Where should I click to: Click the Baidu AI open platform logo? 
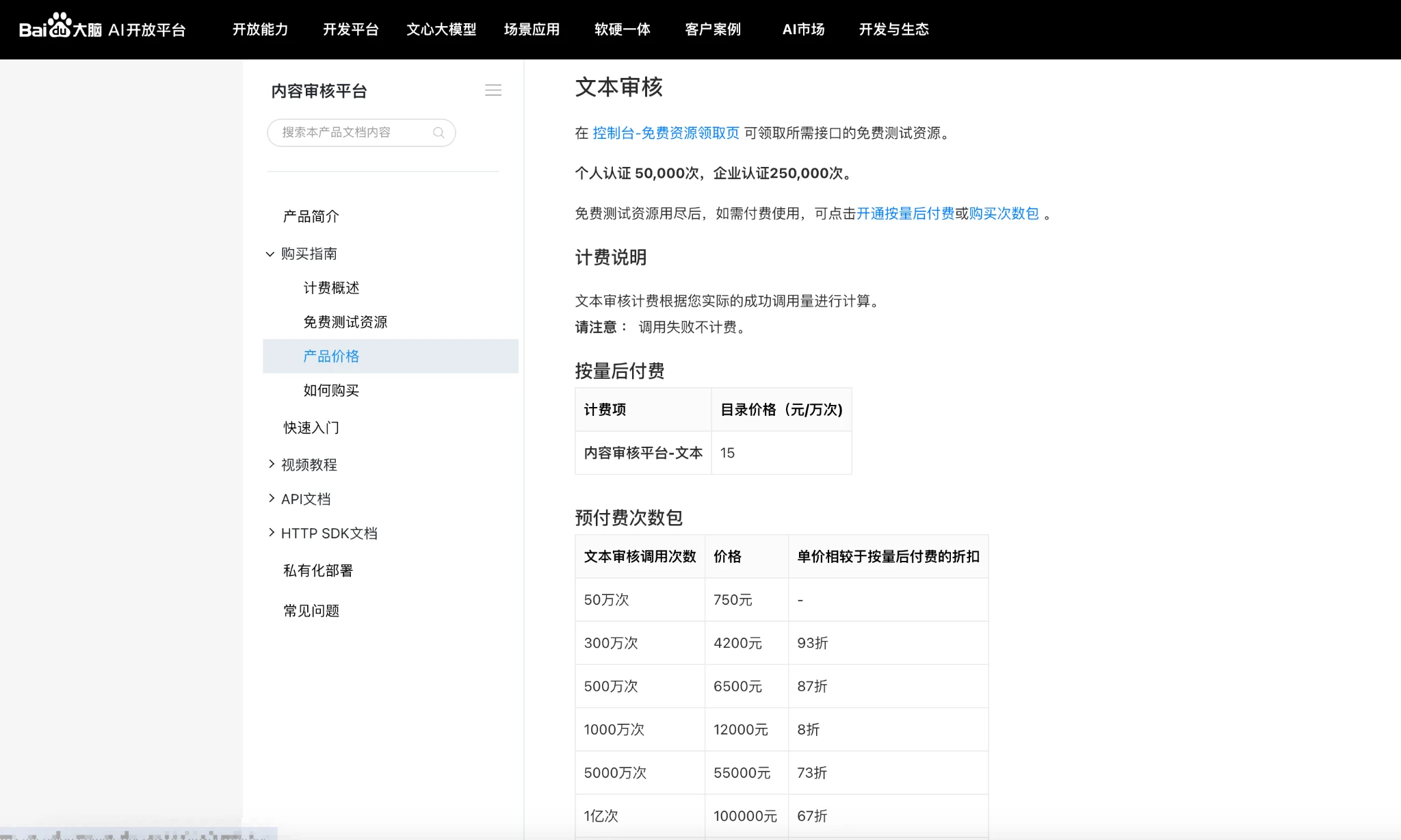tap(103, 29)
